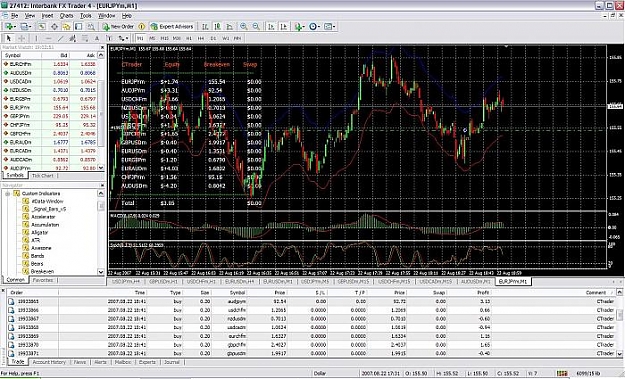Toggle the Navigator folder-star icon
This screenshot has width=625, height=379.
(66, 27)
